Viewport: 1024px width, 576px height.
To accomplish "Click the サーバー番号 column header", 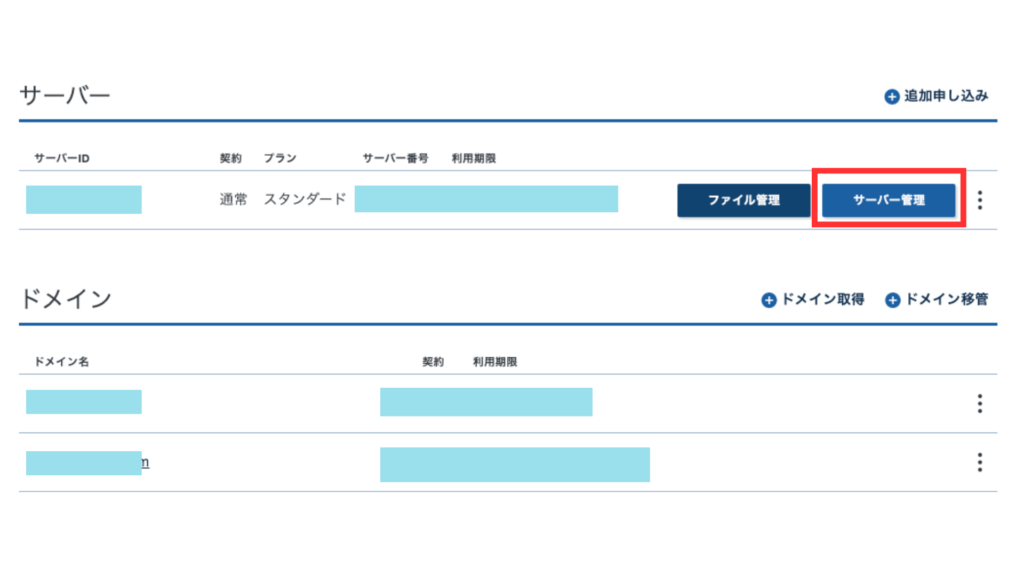I will [x=396, y=159].
